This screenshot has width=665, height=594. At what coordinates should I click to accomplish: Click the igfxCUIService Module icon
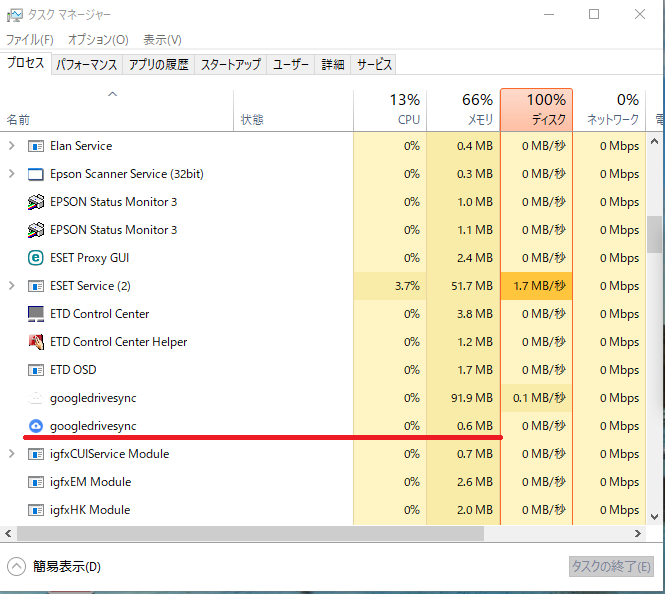36,454
